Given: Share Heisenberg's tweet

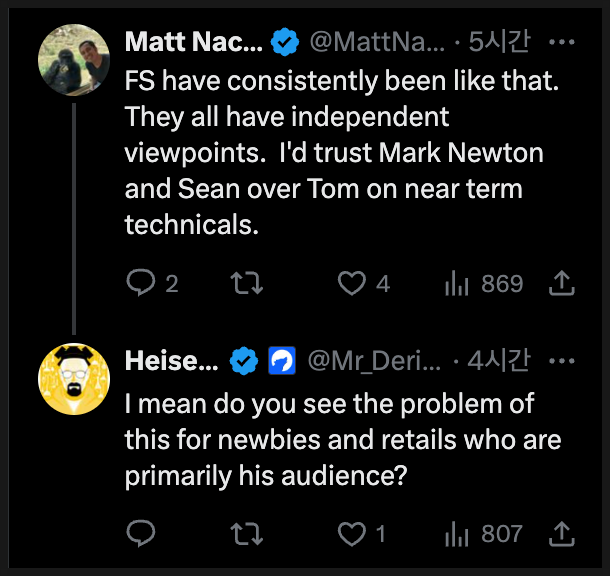Looking at the screenshot, I should (x=561, y=533).
